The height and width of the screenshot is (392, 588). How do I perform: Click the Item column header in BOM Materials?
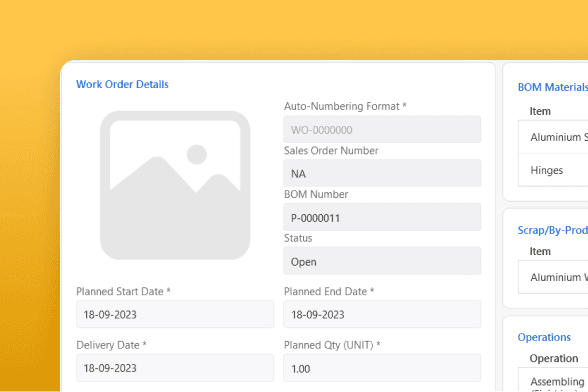pos(540,111)
